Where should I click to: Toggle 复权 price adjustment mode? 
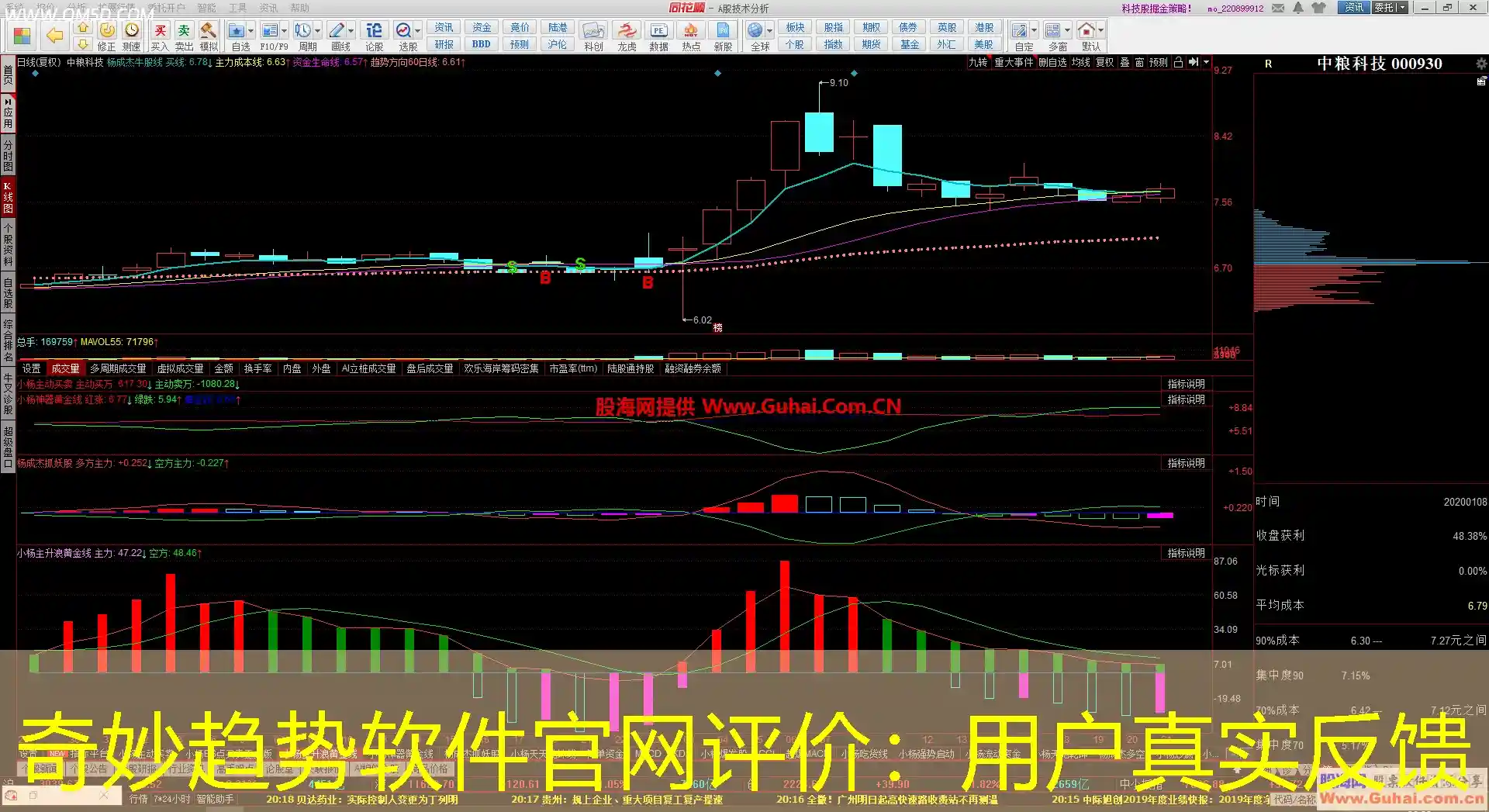1104,62
